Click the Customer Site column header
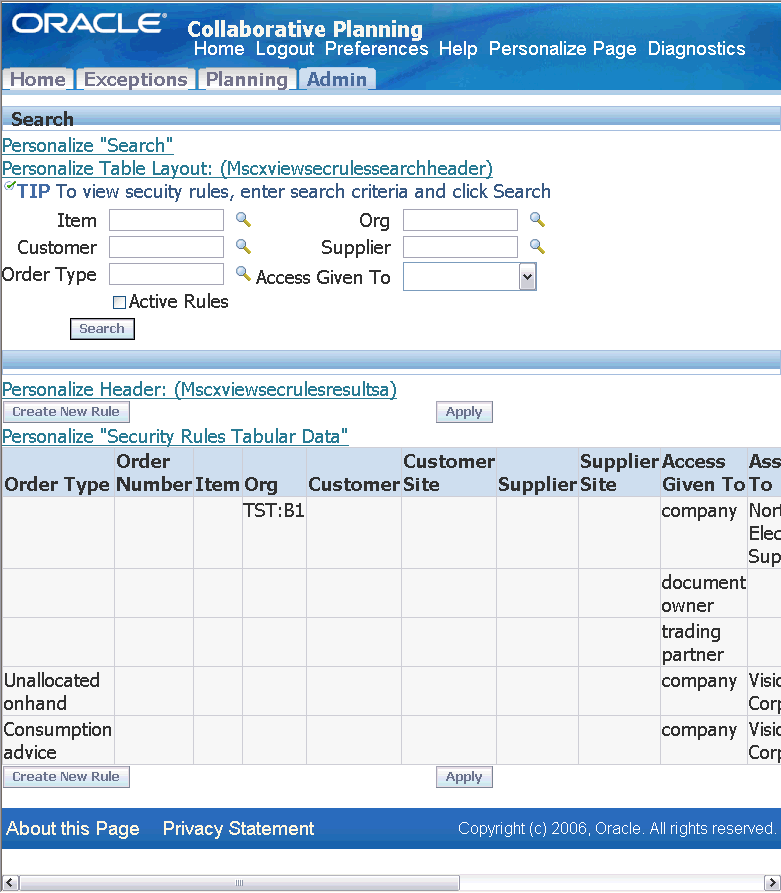Viewport: 781px width, 893px height. click(449, 473)
